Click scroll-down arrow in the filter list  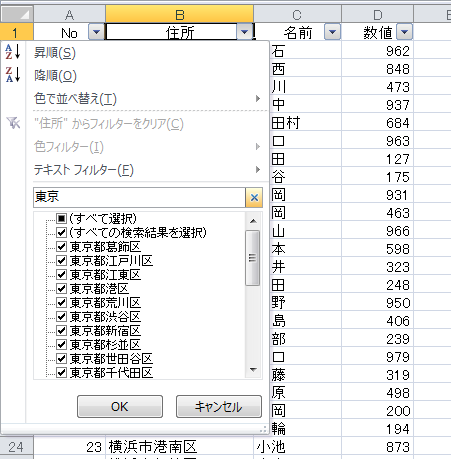pyautogui.click(x=253, y=369)
